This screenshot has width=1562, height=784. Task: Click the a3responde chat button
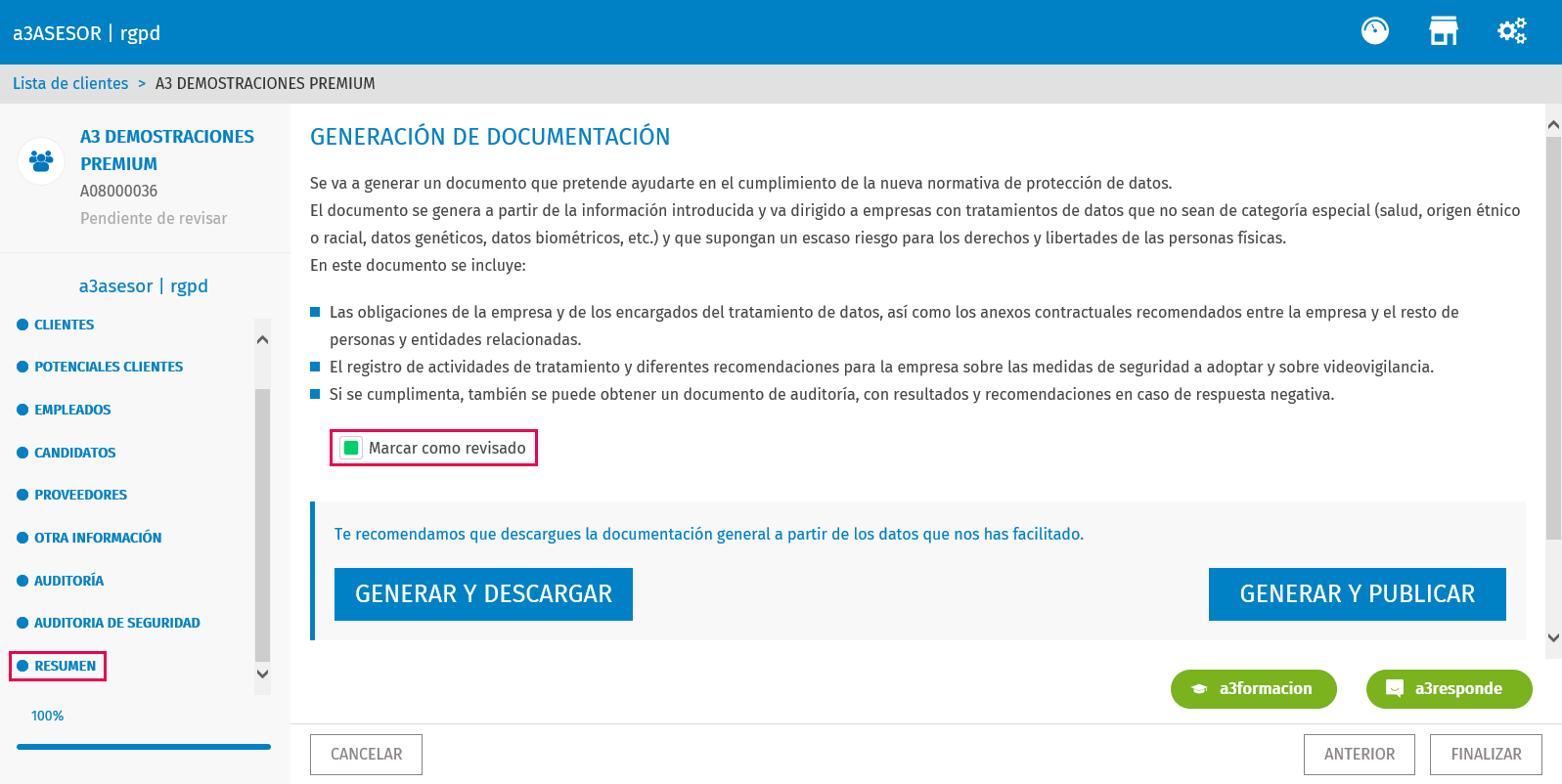(1450, 689)
